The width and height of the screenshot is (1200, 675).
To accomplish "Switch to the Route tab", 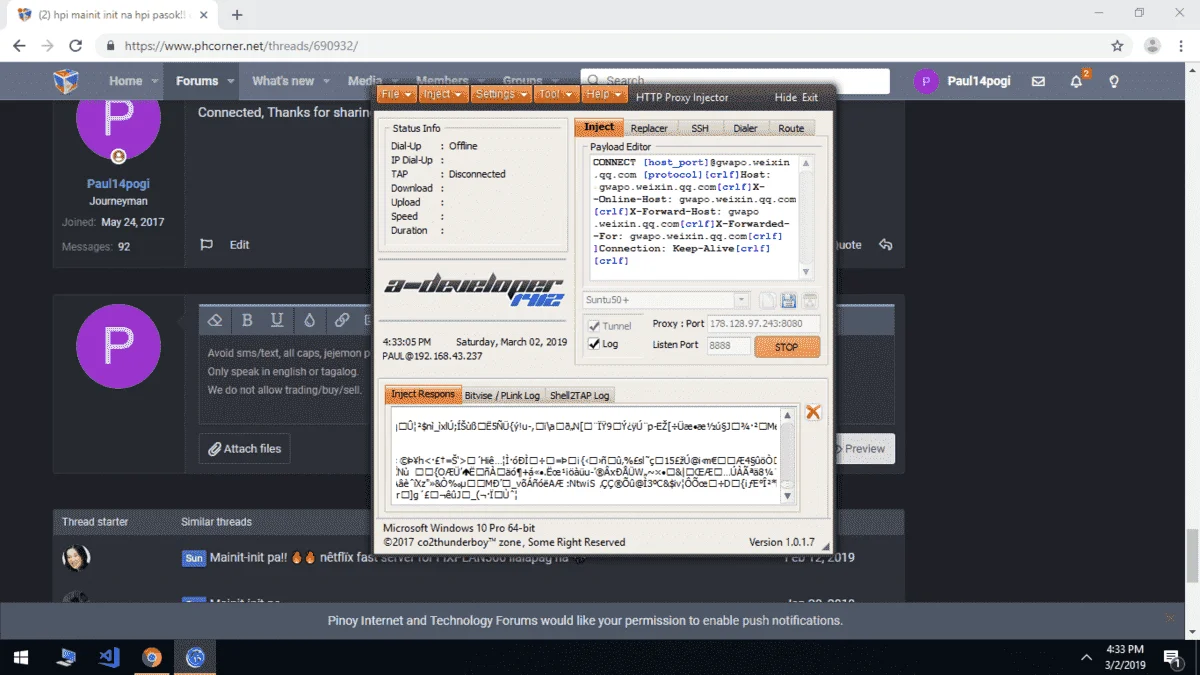I will pyautogui.click(x=791, y=128).
